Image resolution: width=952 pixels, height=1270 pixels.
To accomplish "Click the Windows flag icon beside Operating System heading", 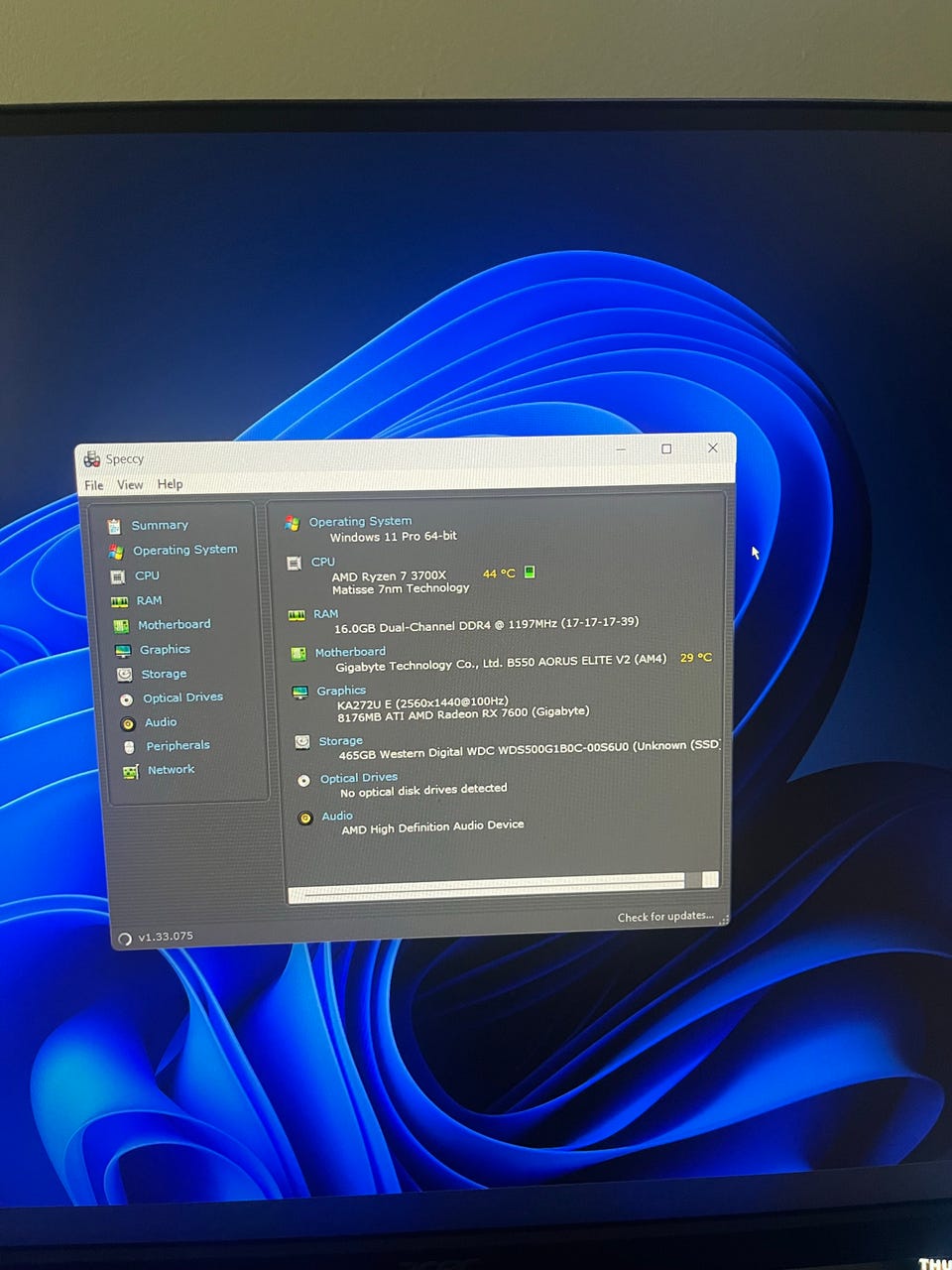I will pyautogui.click(x=292, y=523).
